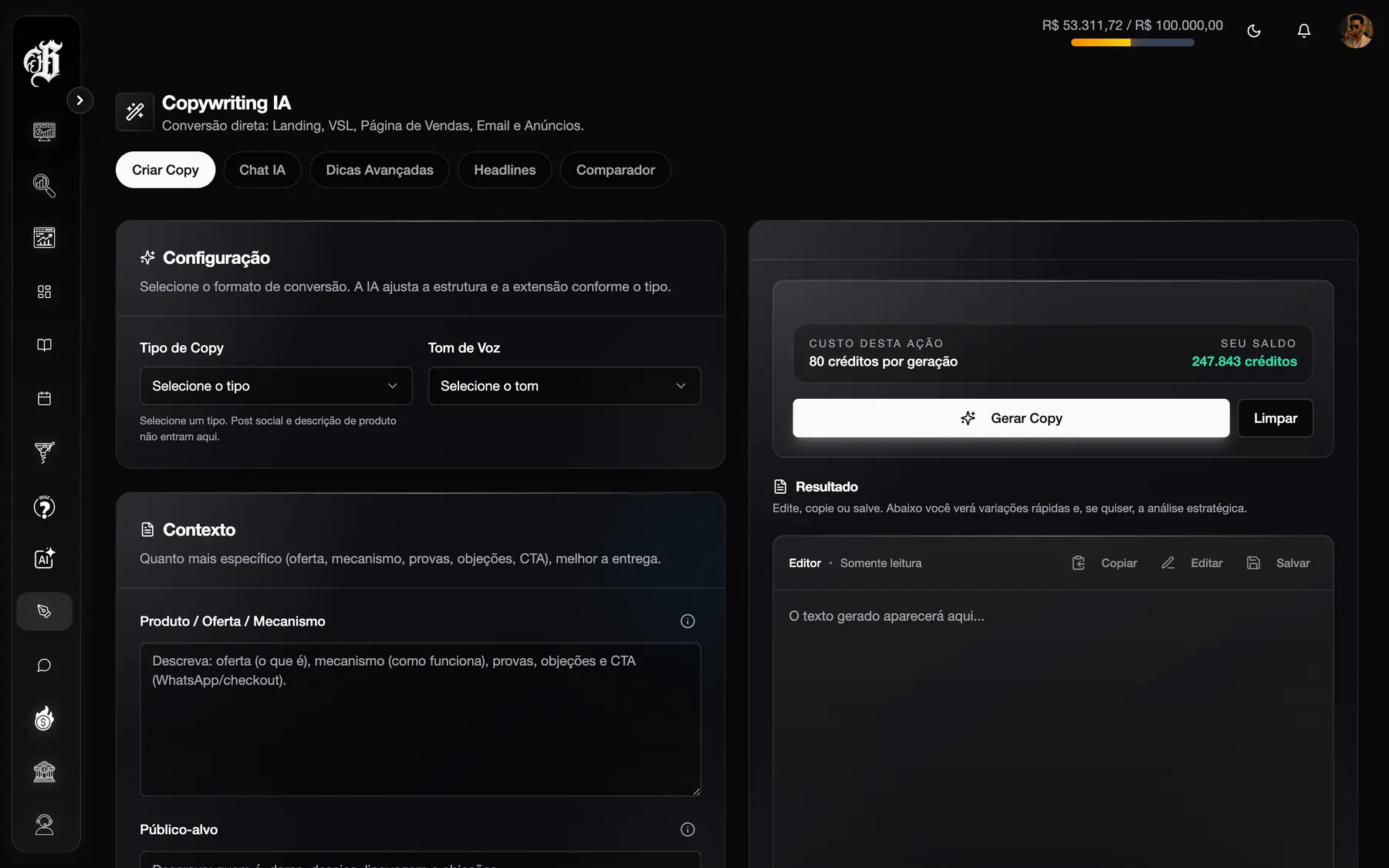1389x868 pixels.
Task: Open the calendar icon in sidebar
Action: [44, 399]
